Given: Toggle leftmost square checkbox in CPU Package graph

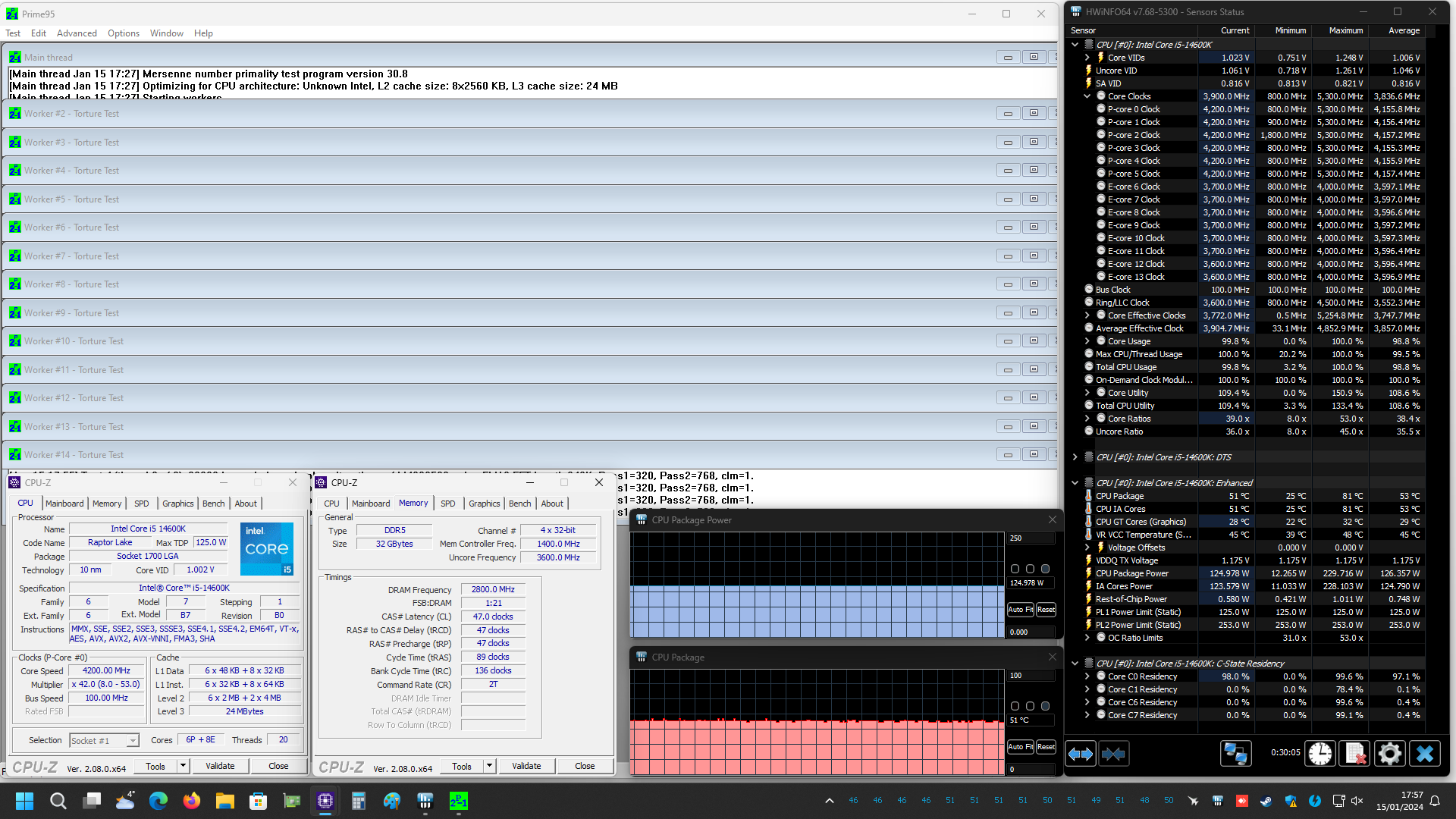Looking at the screenshot, I should [1015, 706].
